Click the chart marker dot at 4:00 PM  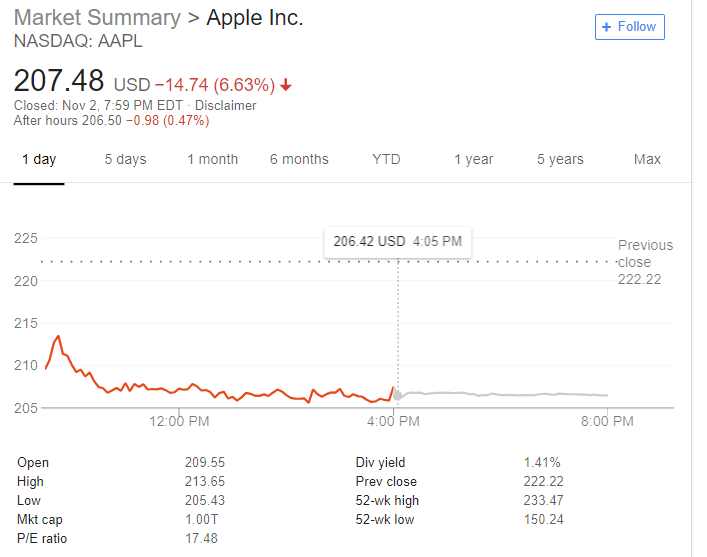point(398,396)
